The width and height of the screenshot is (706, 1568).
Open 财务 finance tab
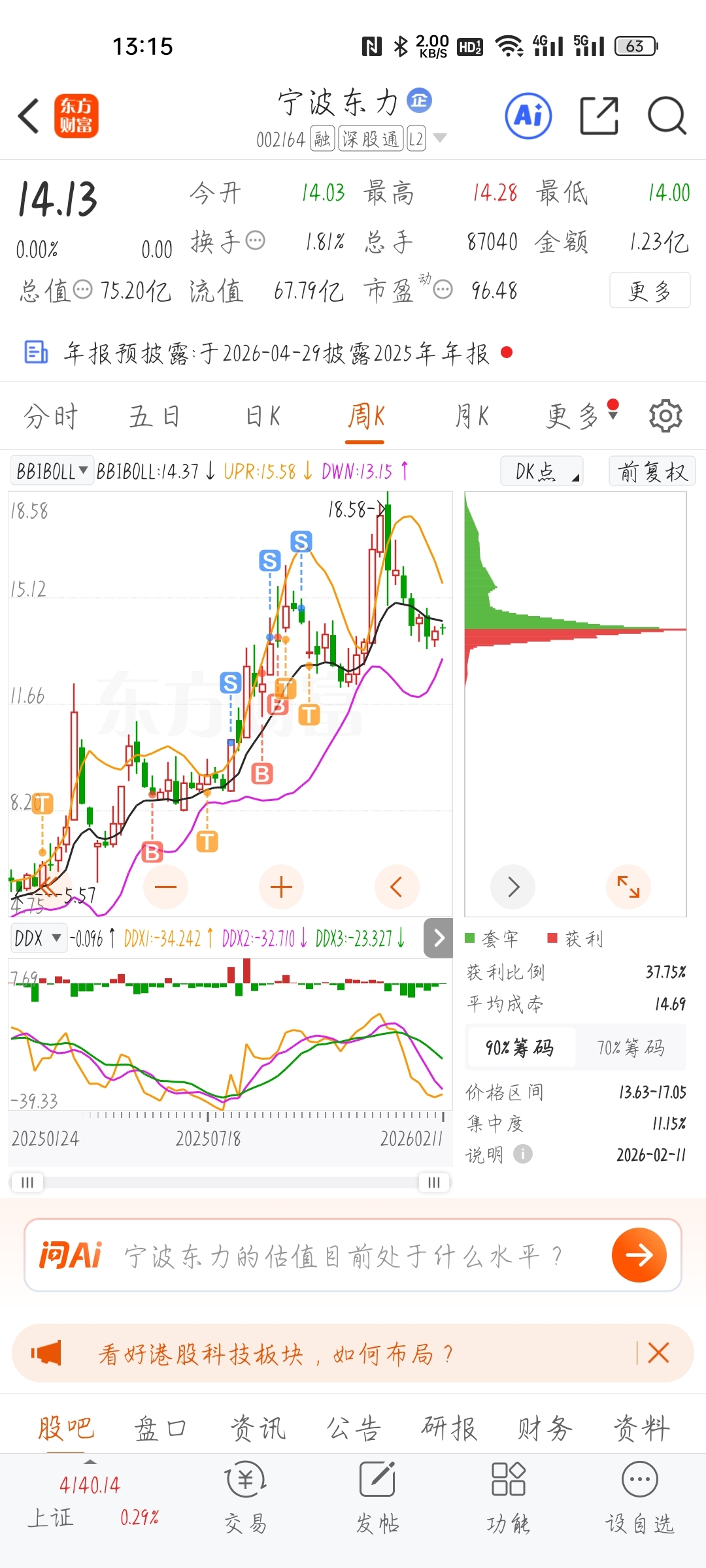(x=545, y=1428)
